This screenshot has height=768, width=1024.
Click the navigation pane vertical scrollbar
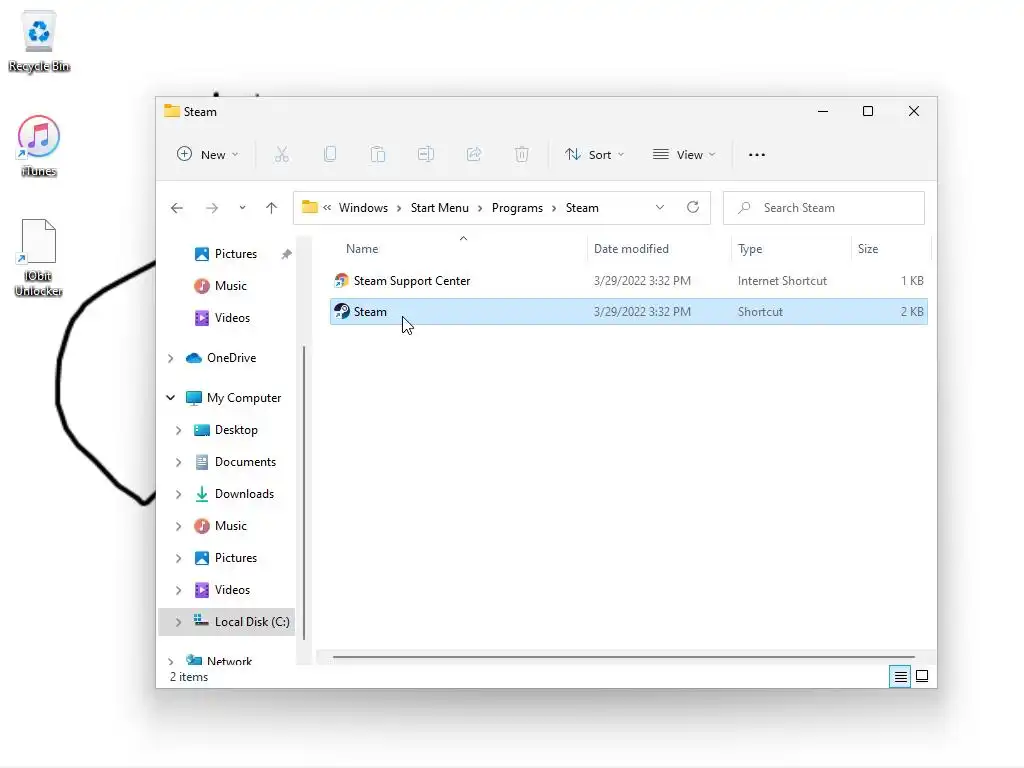pos(304,493)
